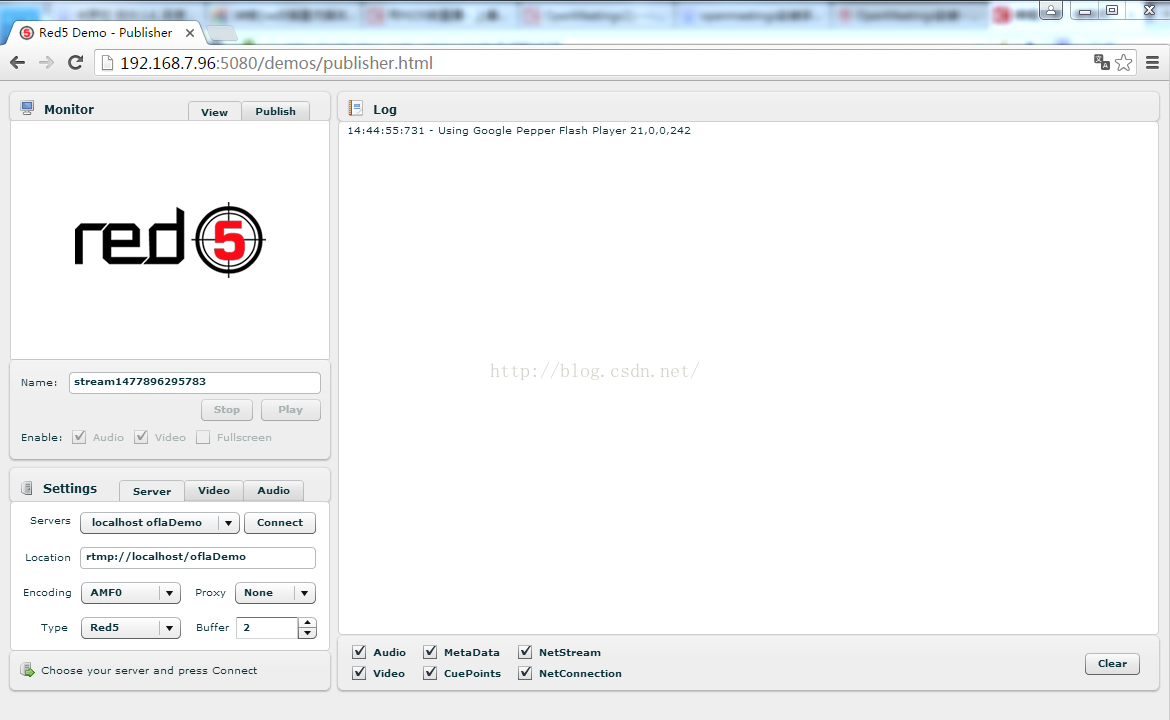Screen dimensions: 1170x720
Task: Click the Google Pepper Flash Player log entry
Action: (519, 131)
